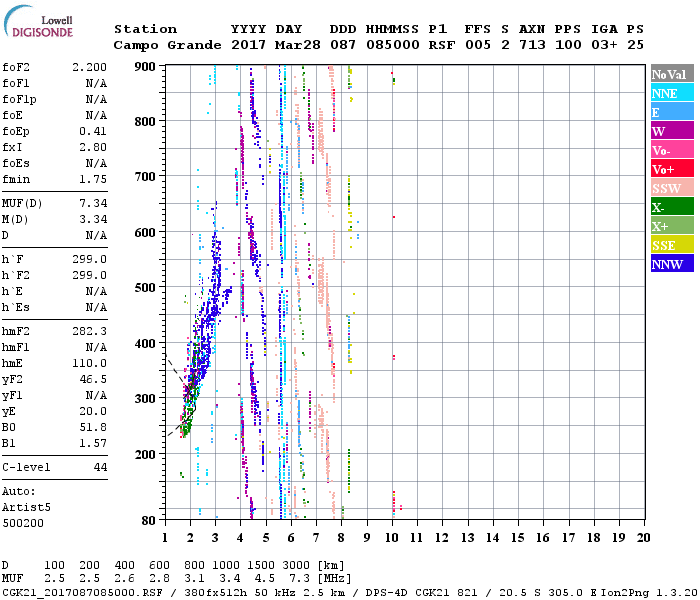Screen dimensions: 700x600
Task: Click the 10 MHz frequency axis label
Action: (392, 538)
